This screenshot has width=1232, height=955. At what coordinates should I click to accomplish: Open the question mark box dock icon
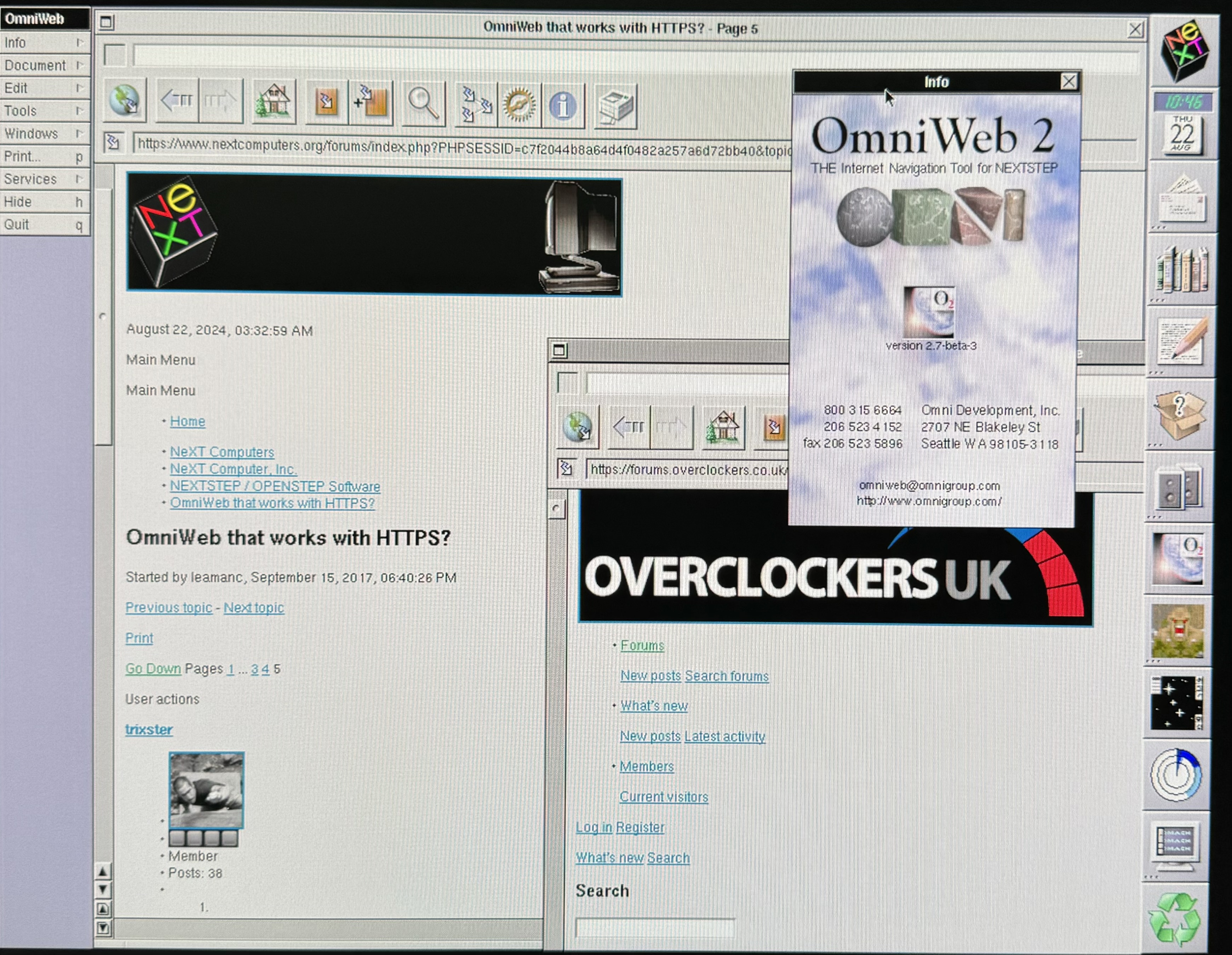[x=1180, y=414]
